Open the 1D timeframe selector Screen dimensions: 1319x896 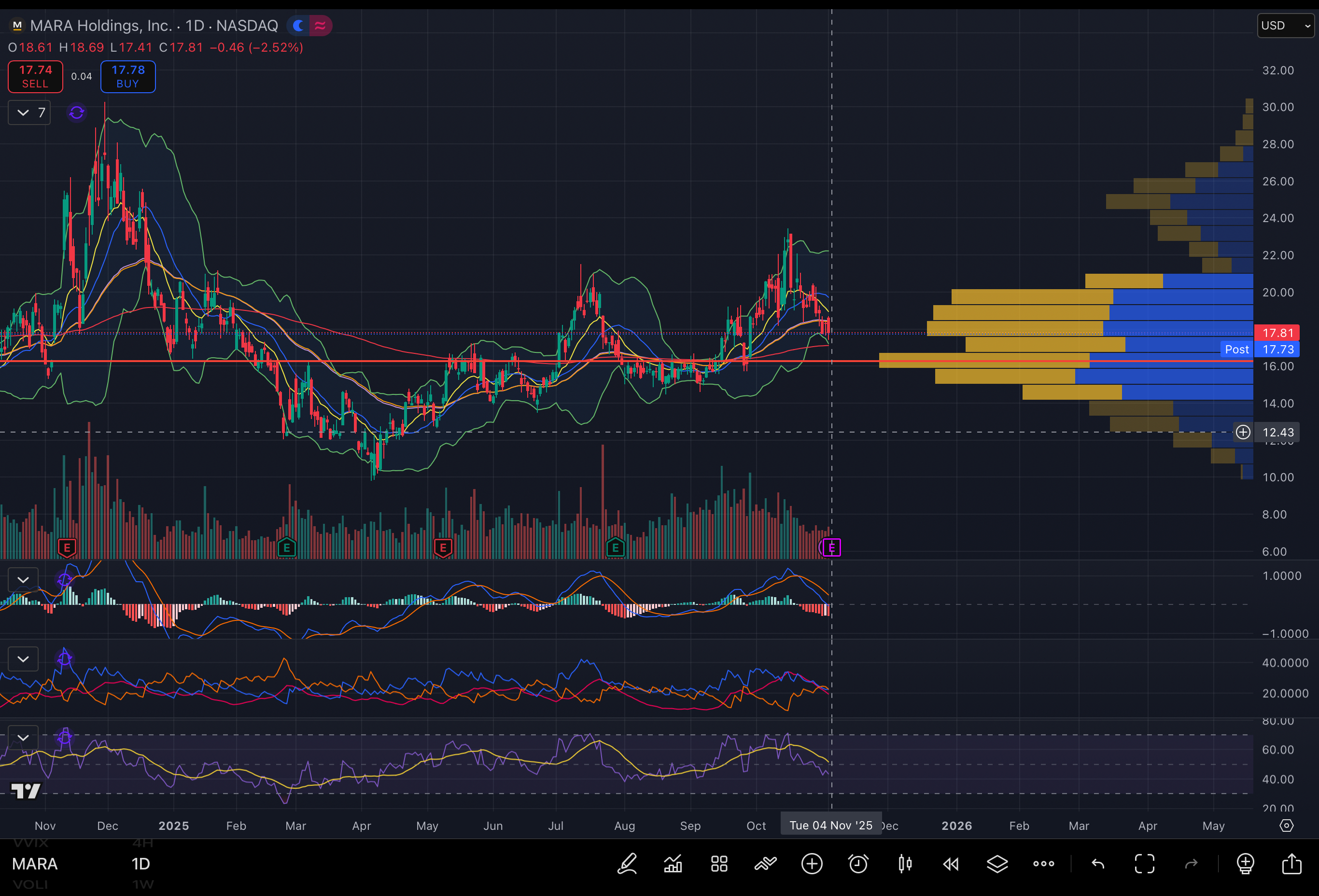[141, 864]
